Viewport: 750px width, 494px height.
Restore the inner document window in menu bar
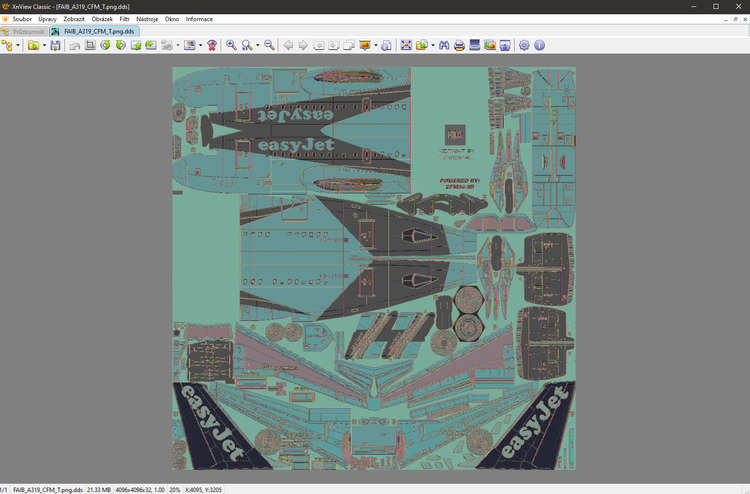(x=736, y=19)
